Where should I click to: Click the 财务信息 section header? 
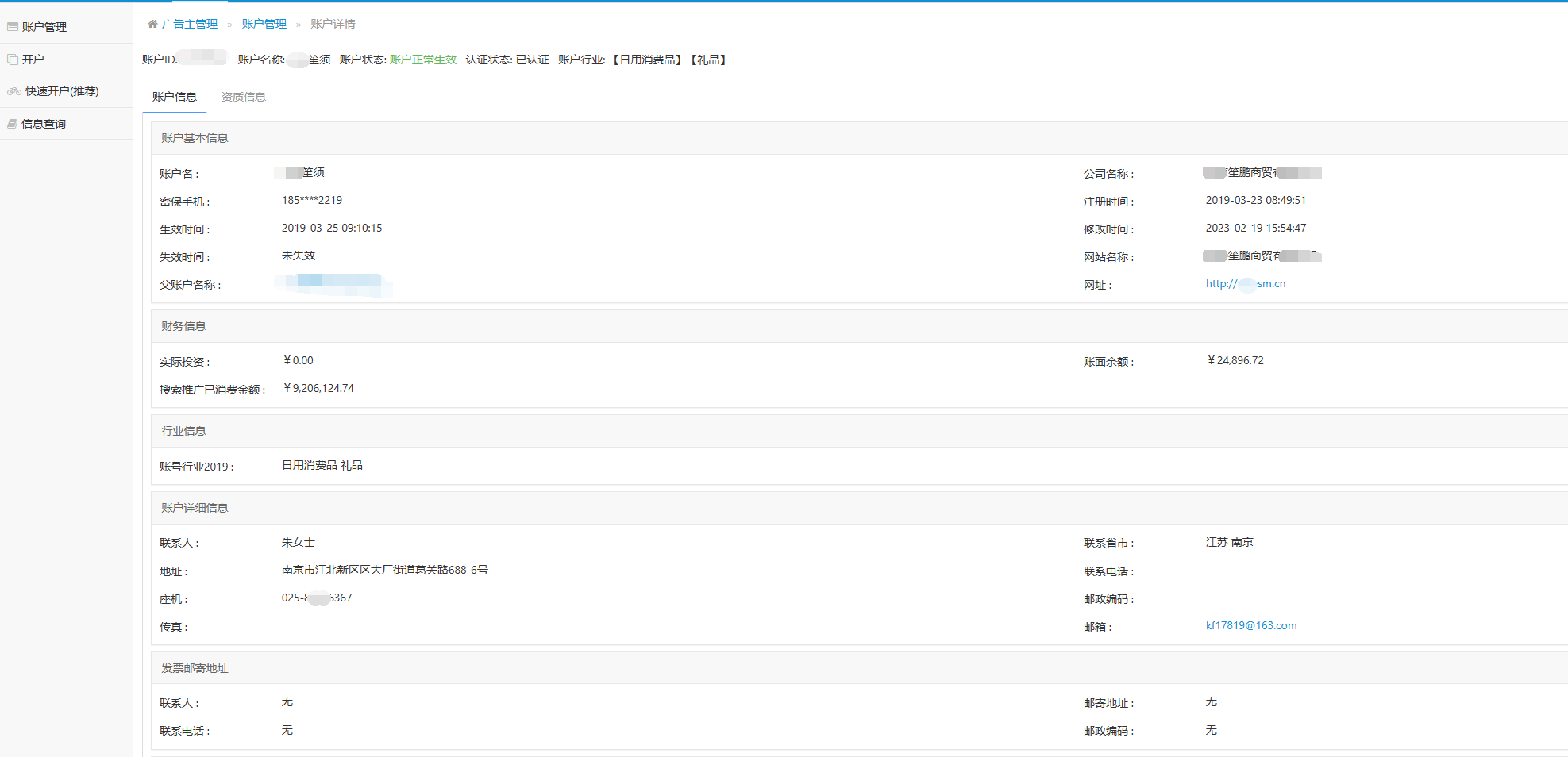183,326
